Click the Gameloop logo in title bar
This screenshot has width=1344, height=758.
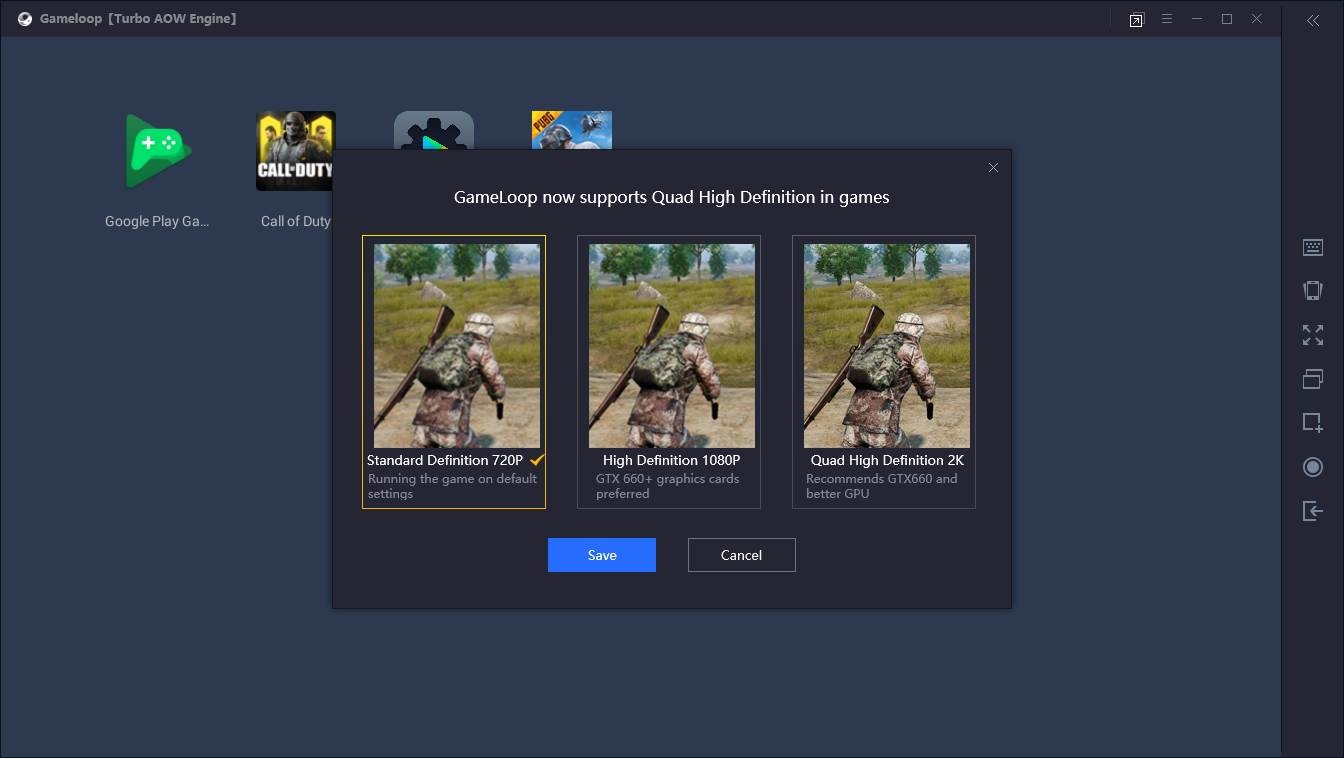point(24,19)
